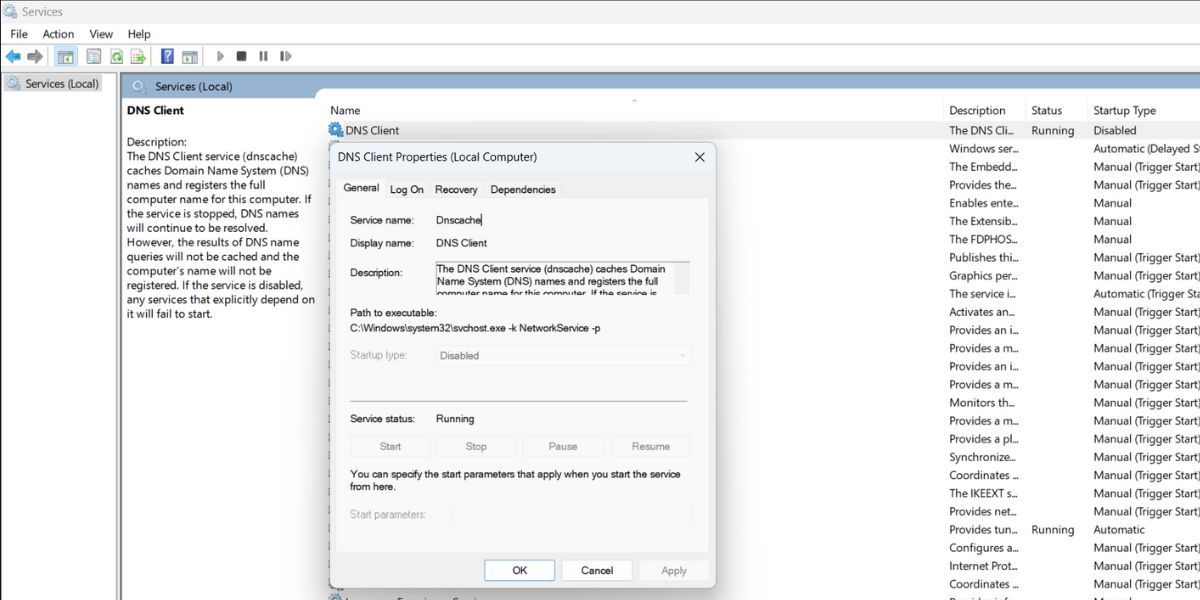Switch to the Log On tab
The height and width of the screenshot is (600, 1200).
(x=407, y=189)
